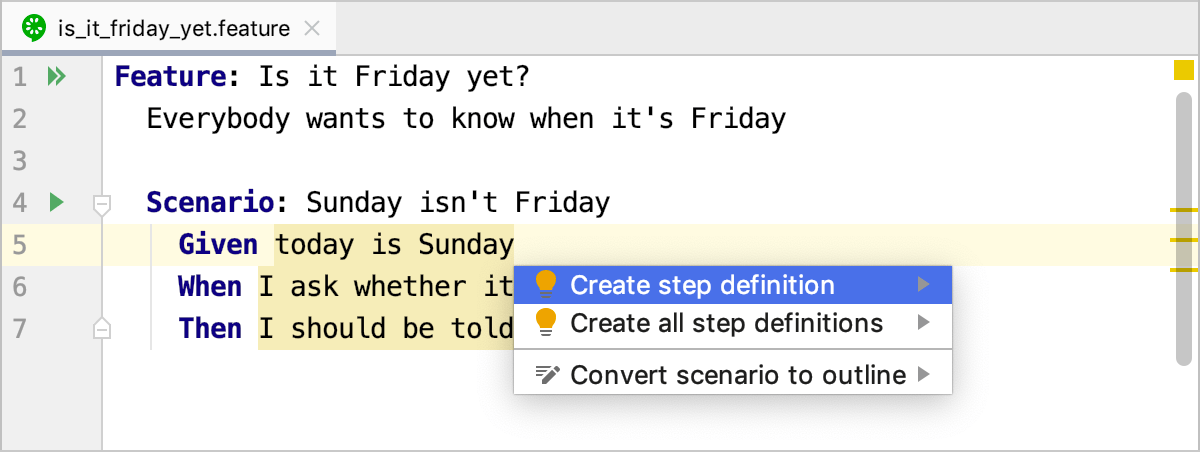Choose Create all step definitions
This screenshot has height=452, width=1200.
726,323
